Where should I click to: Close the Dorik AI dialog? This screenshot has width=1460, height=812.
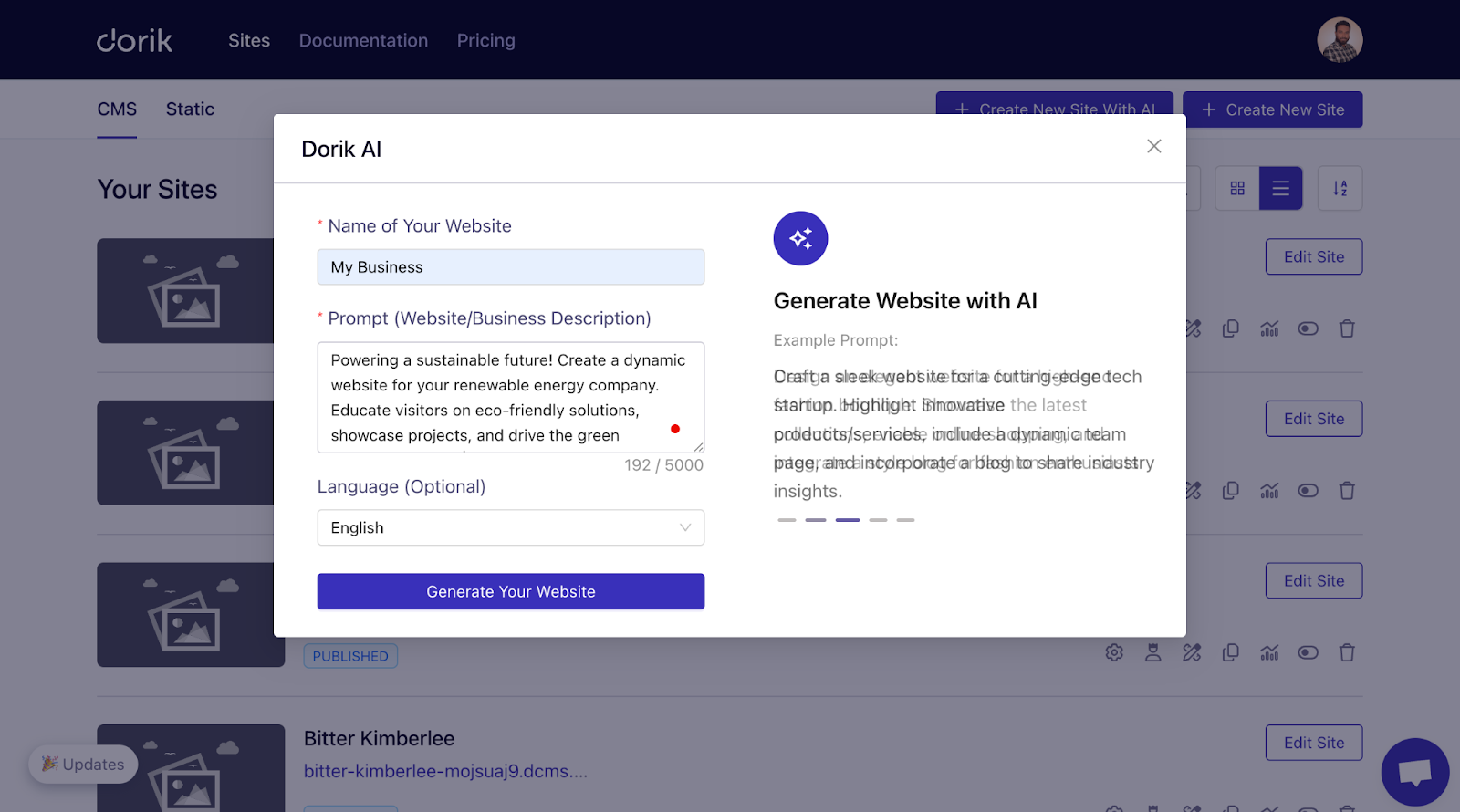click(1153, 146)
